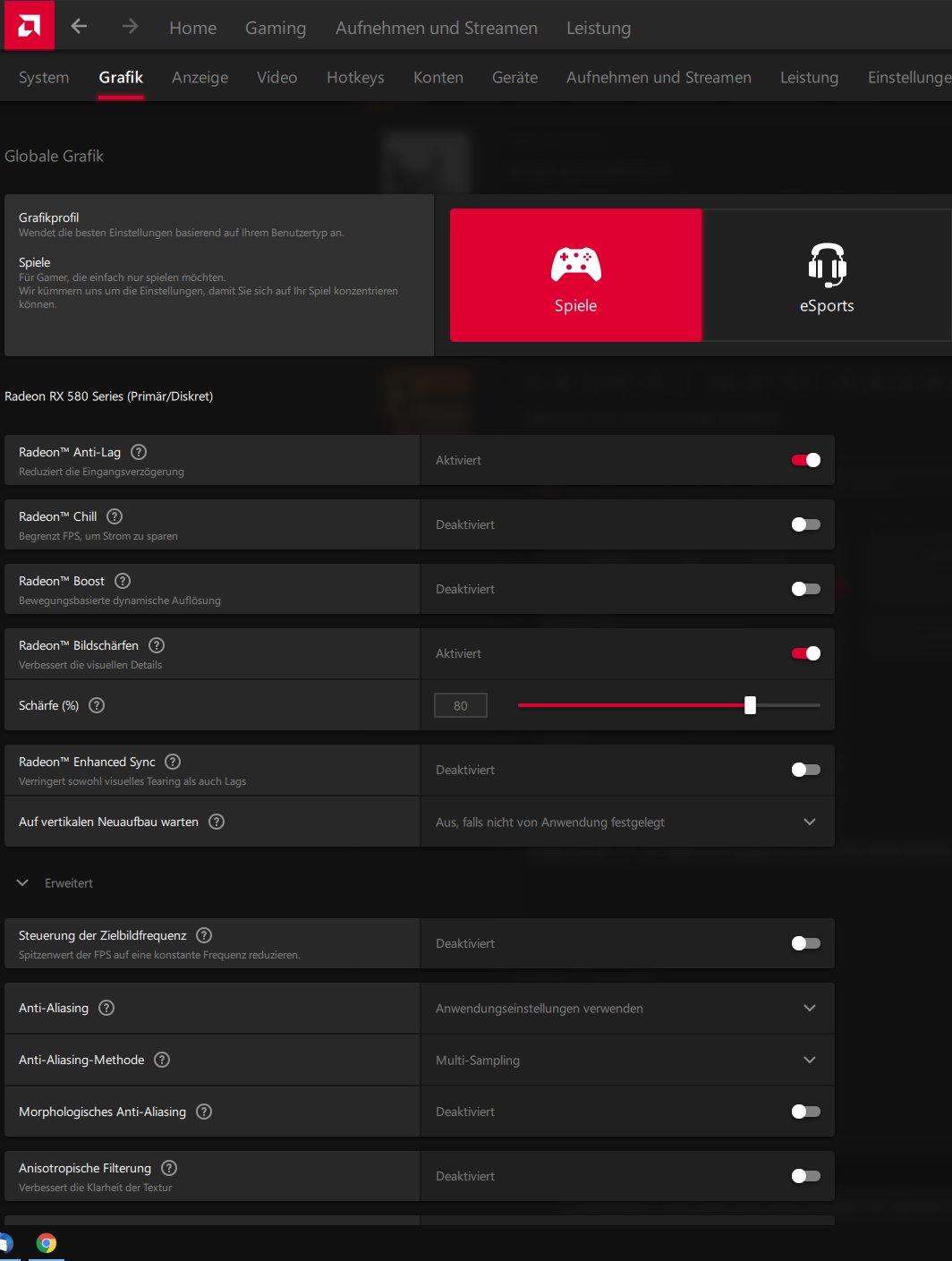Switch to the Anzeige tab

click(x=200, y=78)
